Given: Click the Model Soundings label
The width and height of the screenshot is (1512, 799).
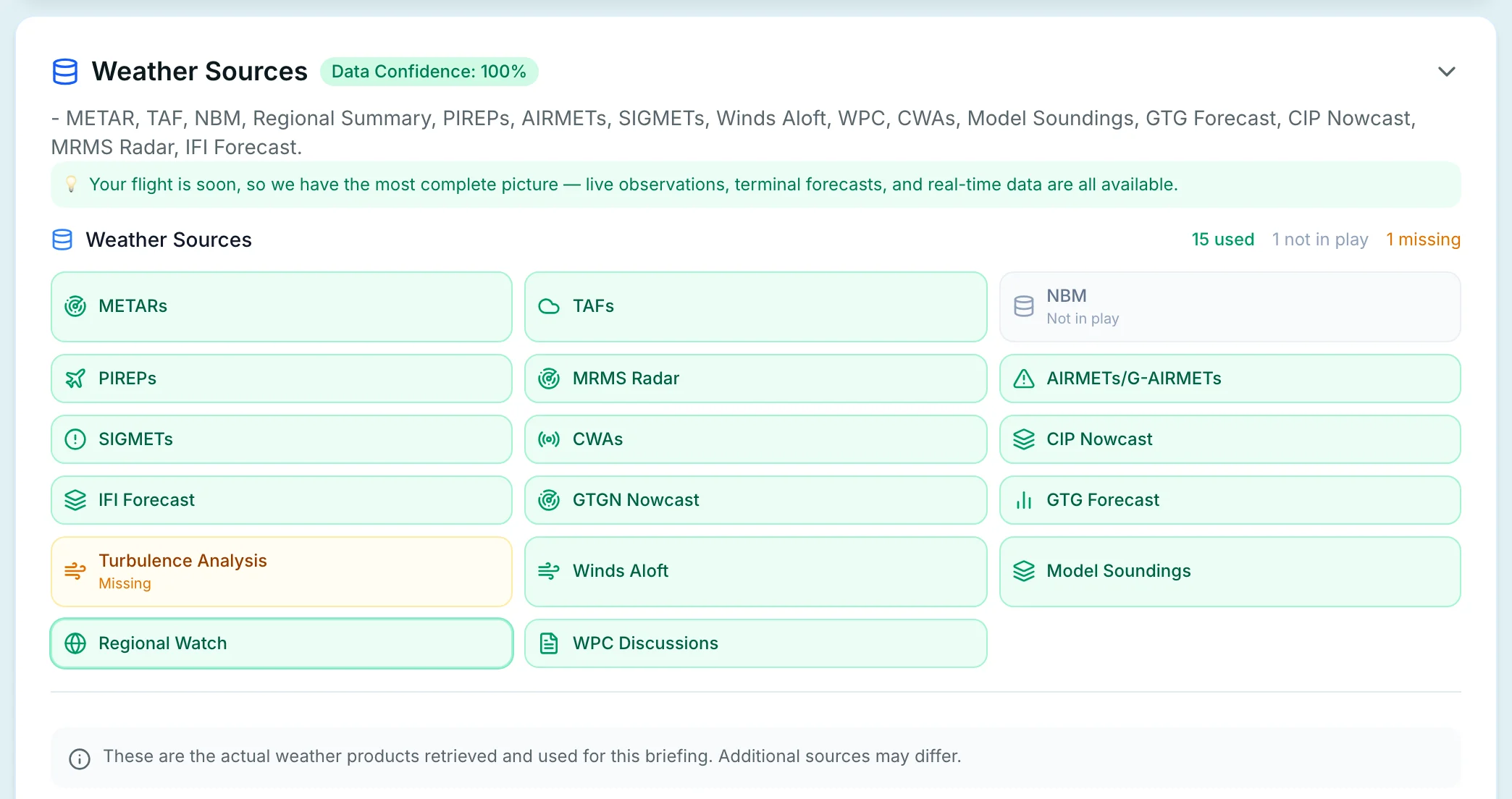Looking at the screenshot, I should point(1118,571).
